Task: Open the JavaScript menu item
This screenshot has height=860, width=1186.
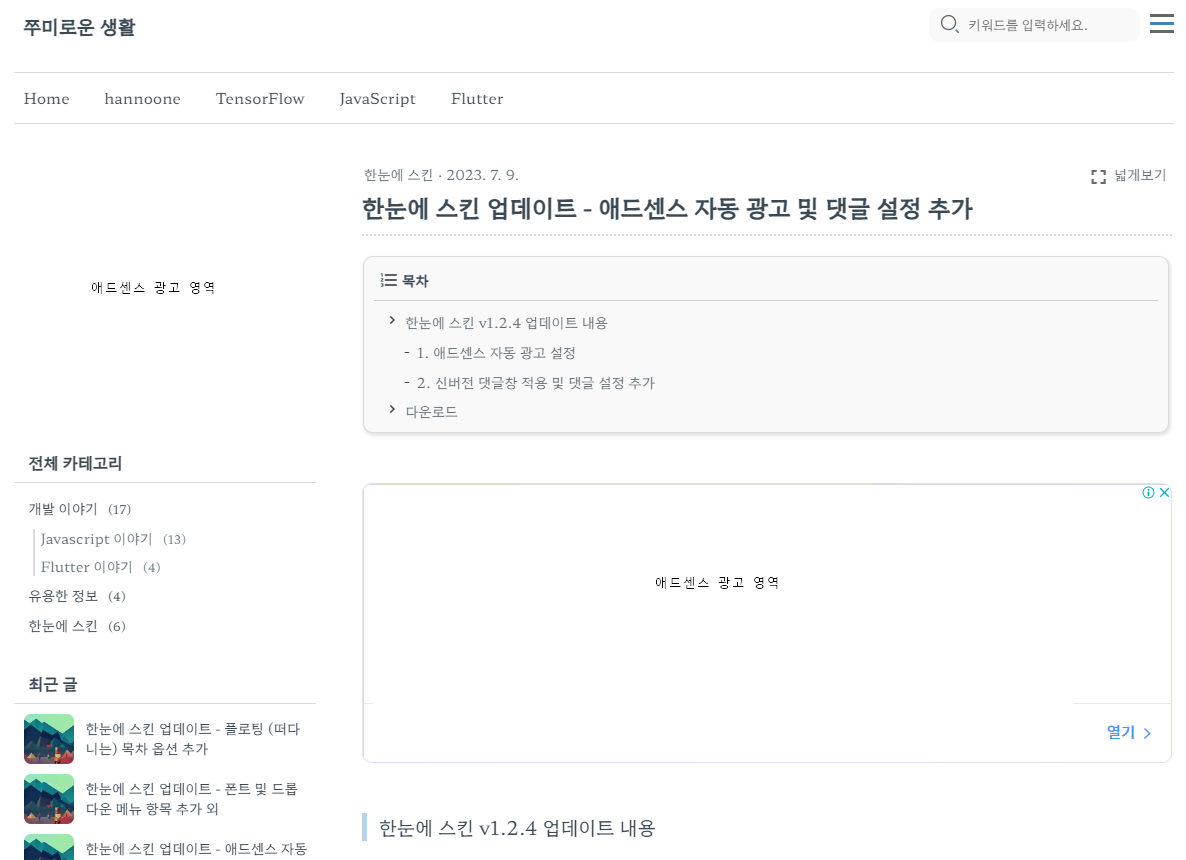Action: click(377, 99)
